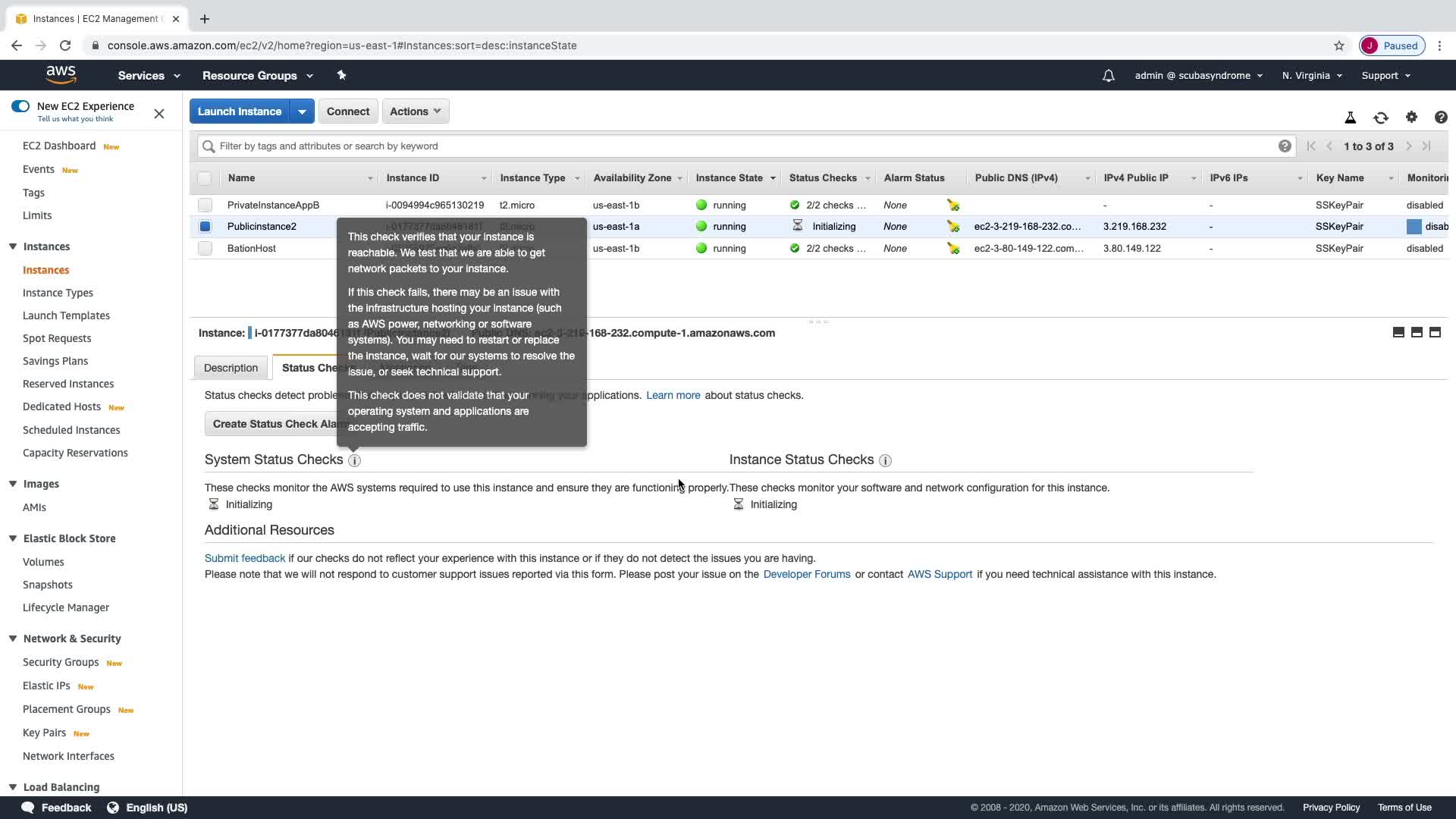
Task: Select the BationHost instance checkbox
Action: pos(205,248)
